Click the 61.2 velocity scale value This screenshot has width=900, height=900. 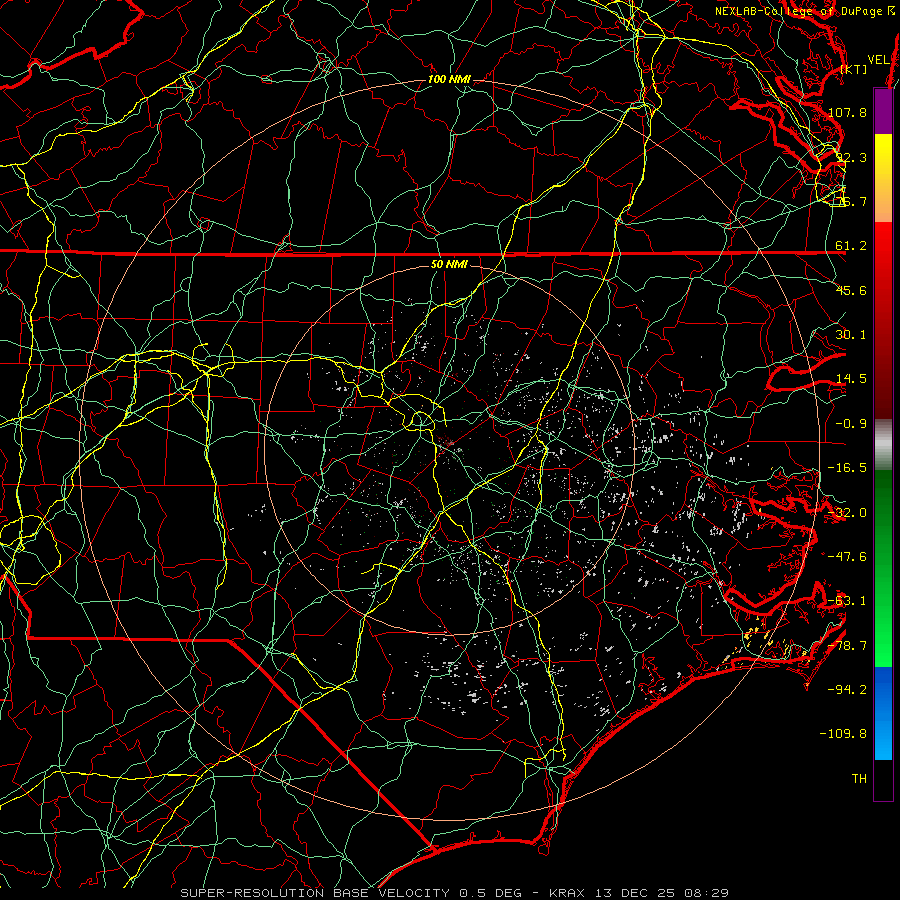point(851,246)
